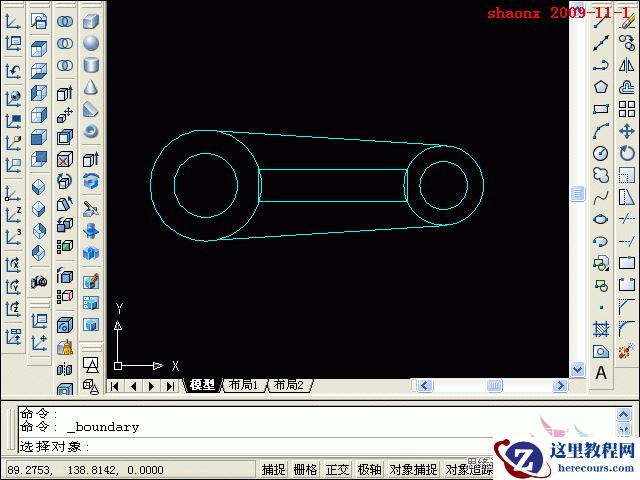Go to the next layout tab
640x480 pixels.
(152, 386)
